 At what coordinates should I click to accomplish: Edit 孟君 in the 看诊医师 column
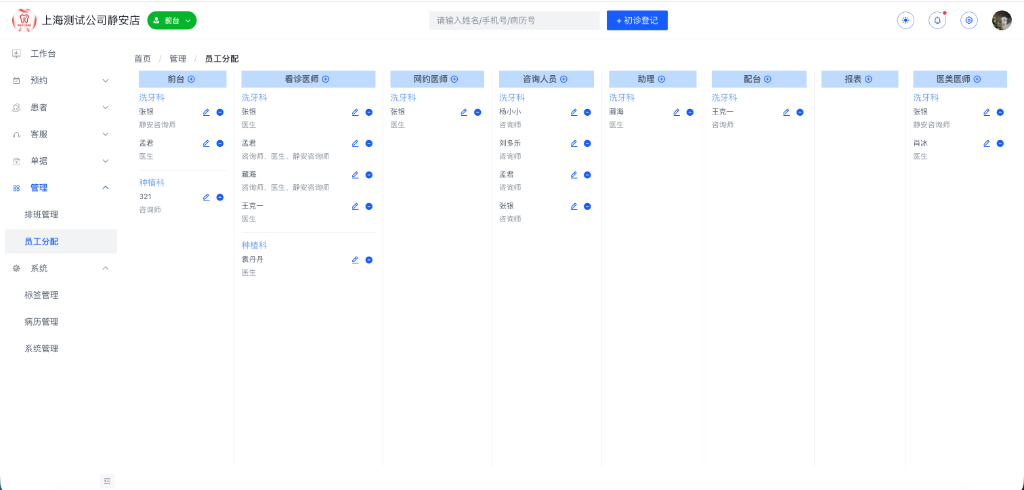coord(355,144)
